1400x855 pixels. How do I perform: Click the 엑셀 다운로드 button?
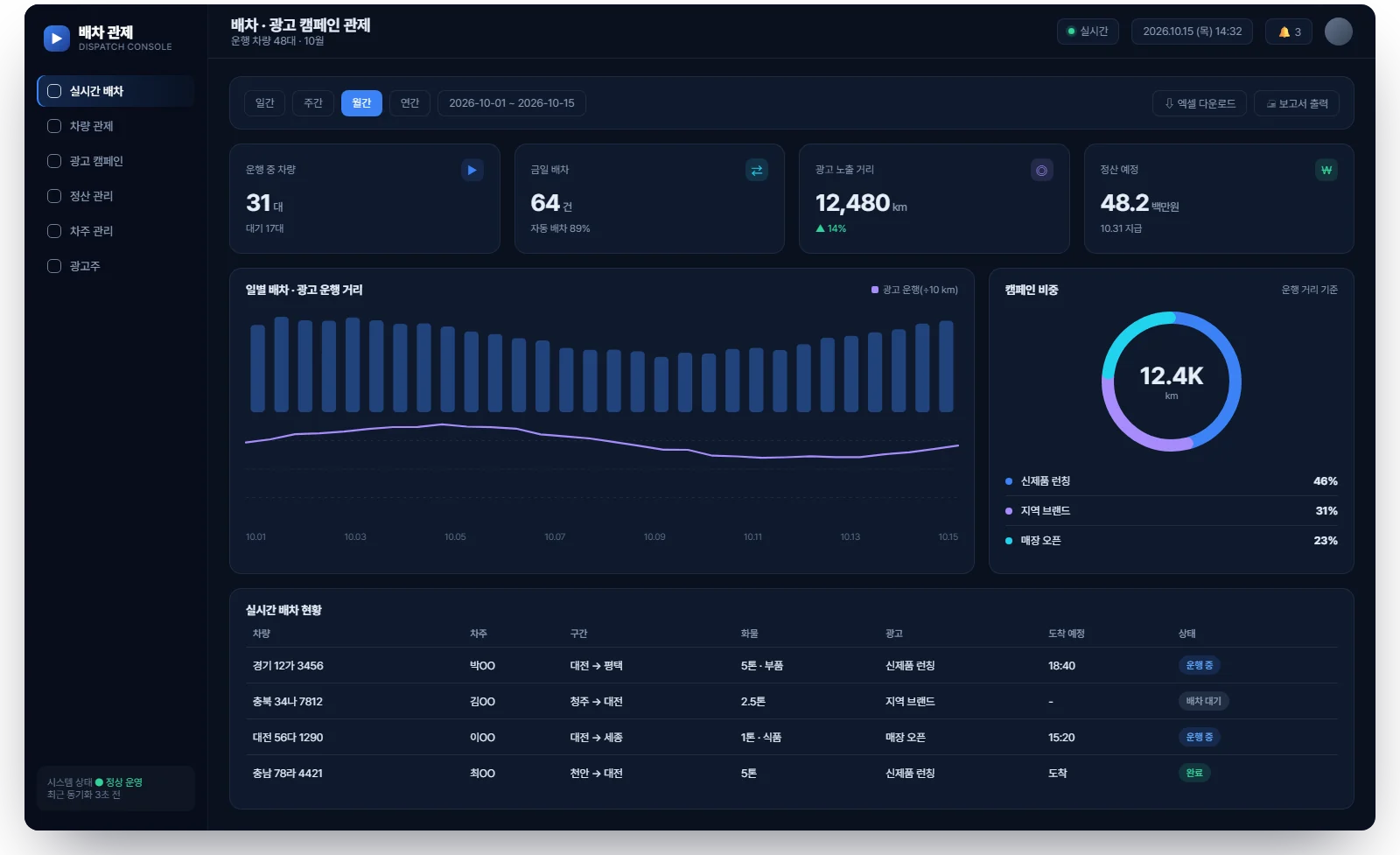[x=1200, y=103]
